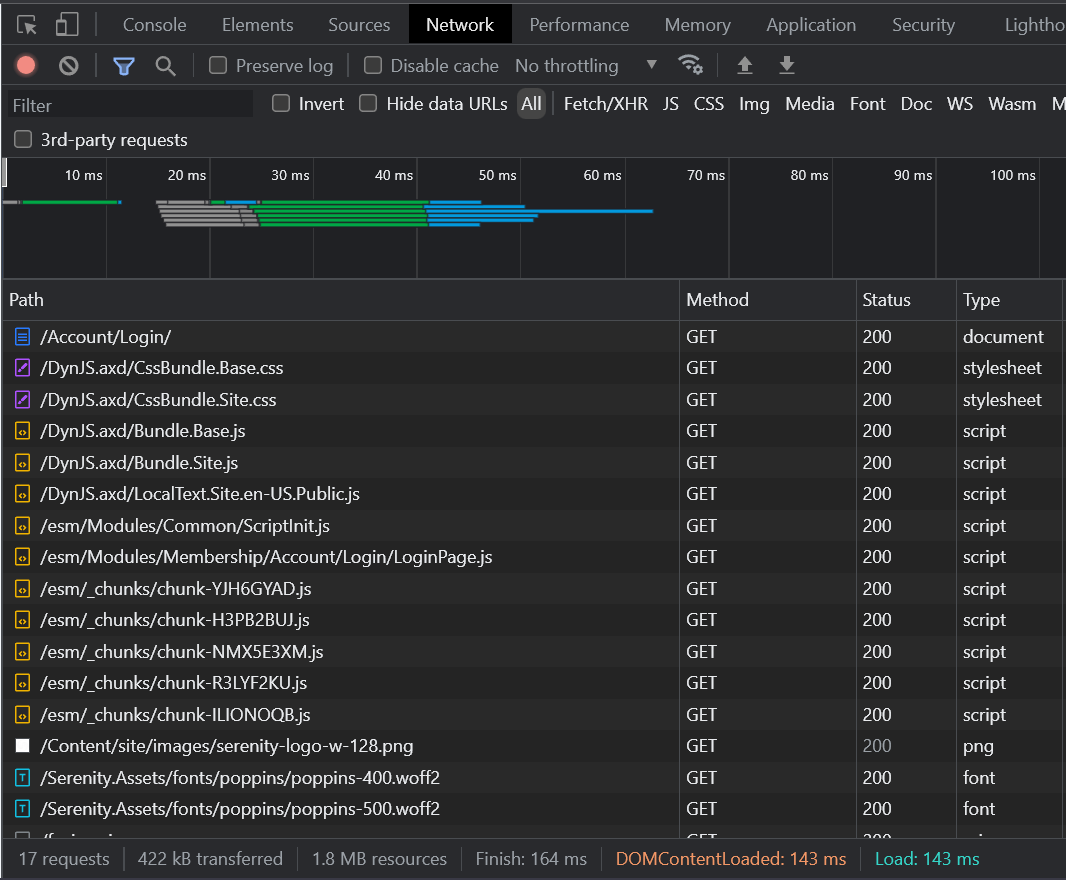Screen dimensions: 1066x880
Task: Enable the Preserve log checkbox
Action: click(x=218, y=66)
